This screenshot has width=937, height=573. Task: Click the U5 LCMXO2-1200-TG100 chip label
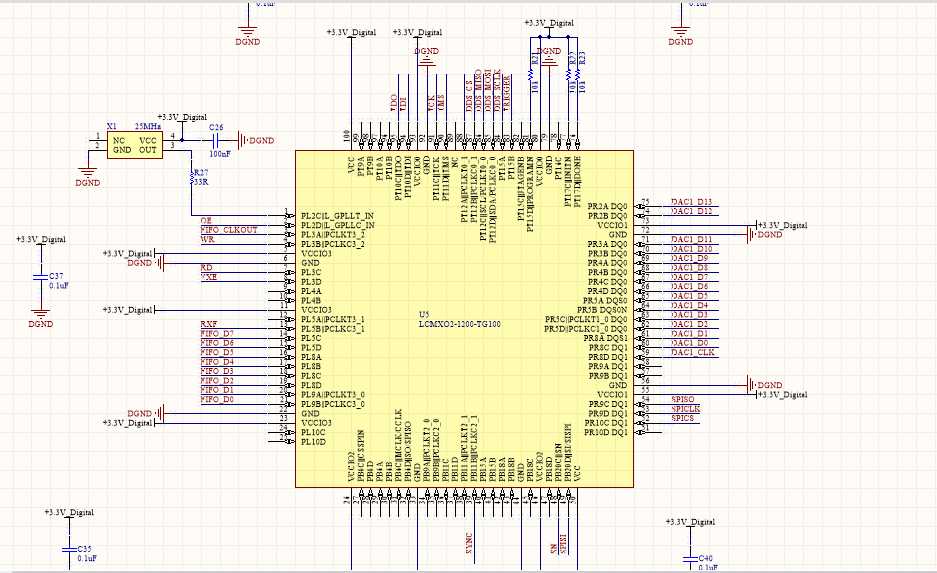click(x=460, y=319)
